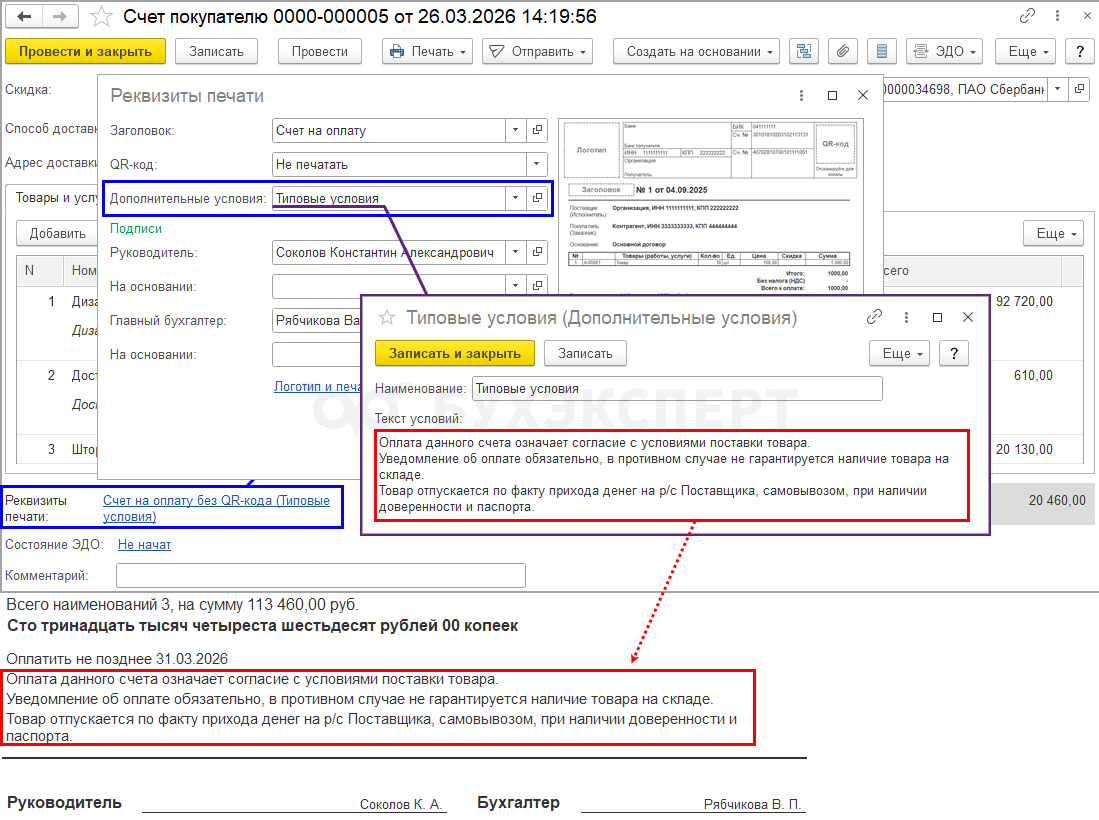Screen dimensions: 1099x820
Task: Maximize the Реквизиты печати dialog
Action: coord(832,95)
